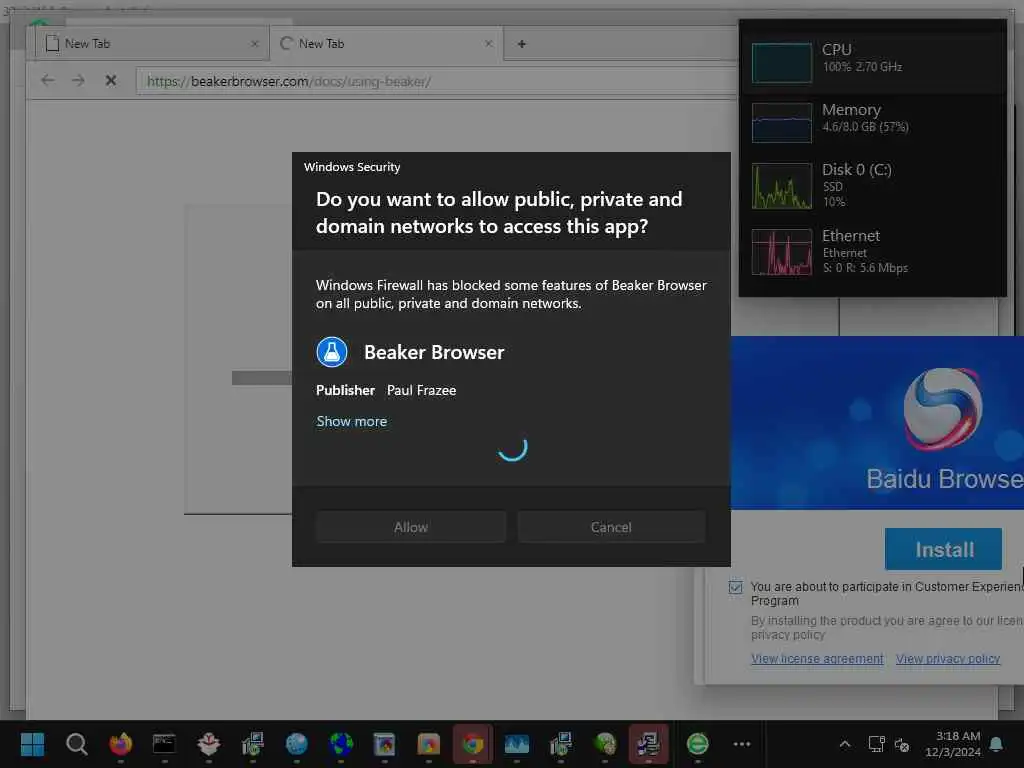Image resolution: width=1024 pixels, height=768 pixels.
Task: Select the first New Tab in Beaker
Action: (x=151, y=44)
